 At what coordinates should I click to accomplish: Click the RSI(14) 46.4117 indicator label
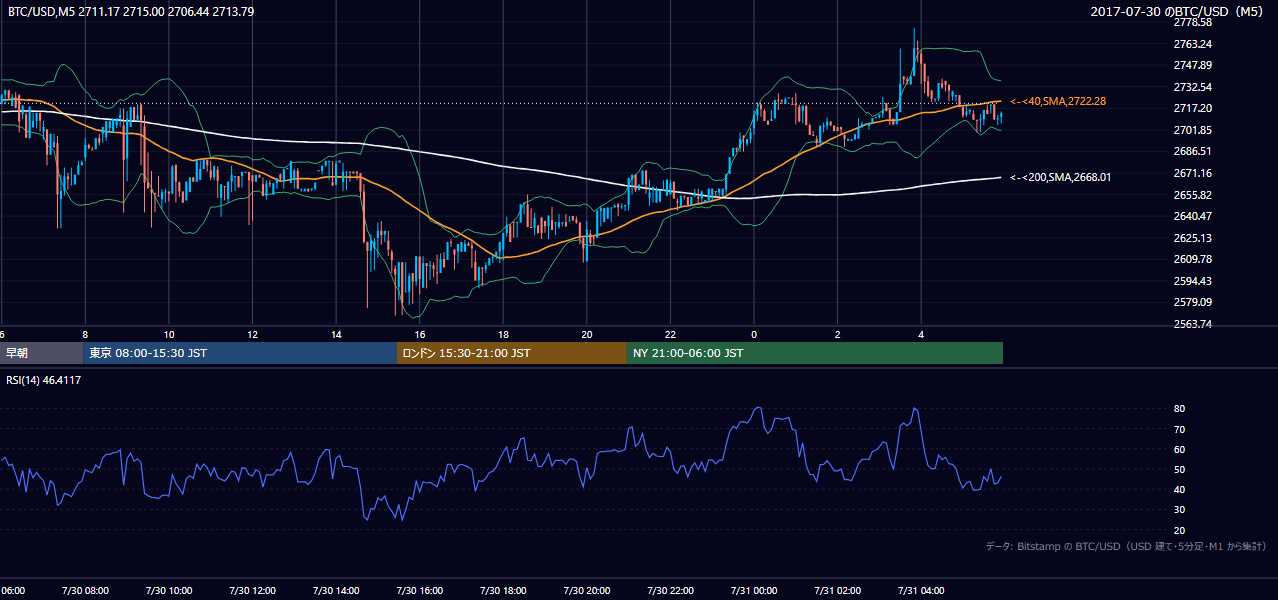pos(44,380)
